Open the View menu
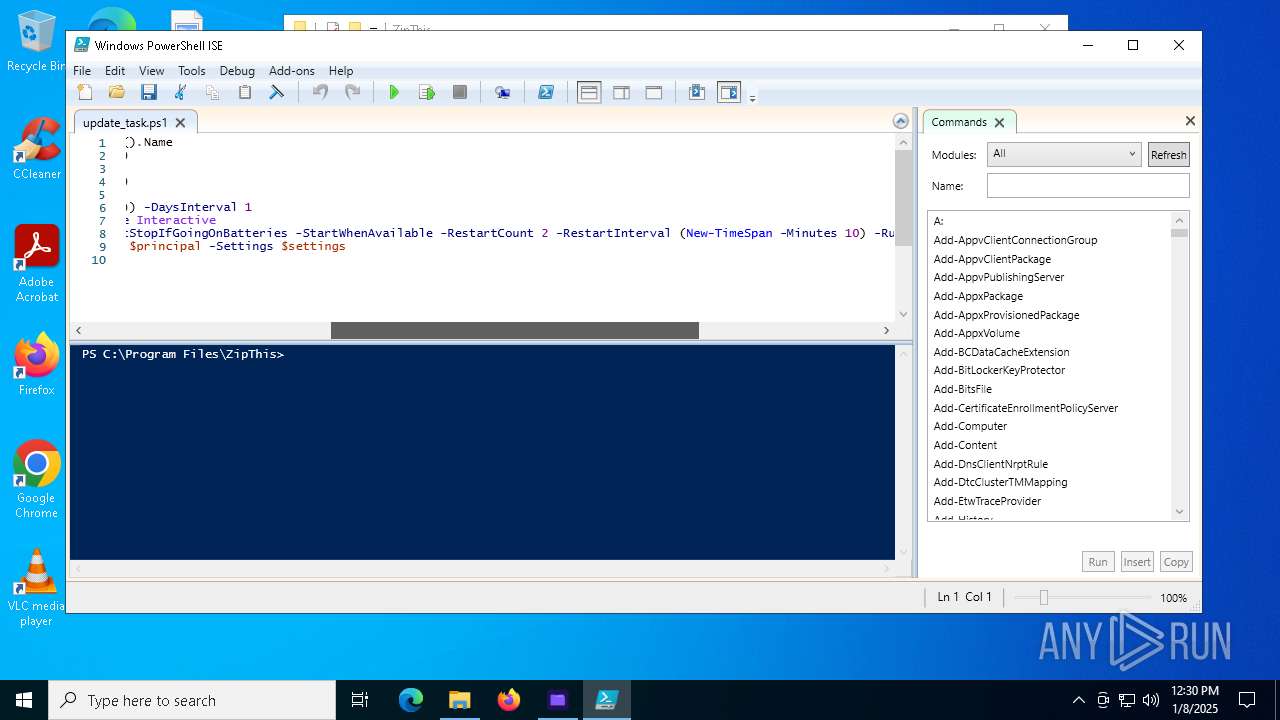The width and height of the screenshot is (1280, 720). point(151,71)
